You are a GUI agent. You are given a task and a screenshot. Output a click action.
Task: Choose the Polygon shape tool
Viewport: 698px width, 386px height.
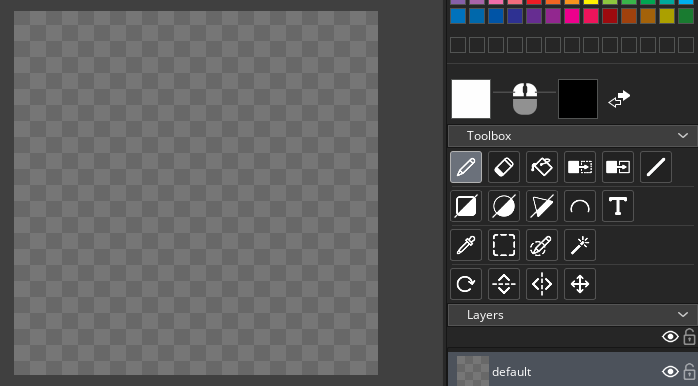(x=542, y=206)
